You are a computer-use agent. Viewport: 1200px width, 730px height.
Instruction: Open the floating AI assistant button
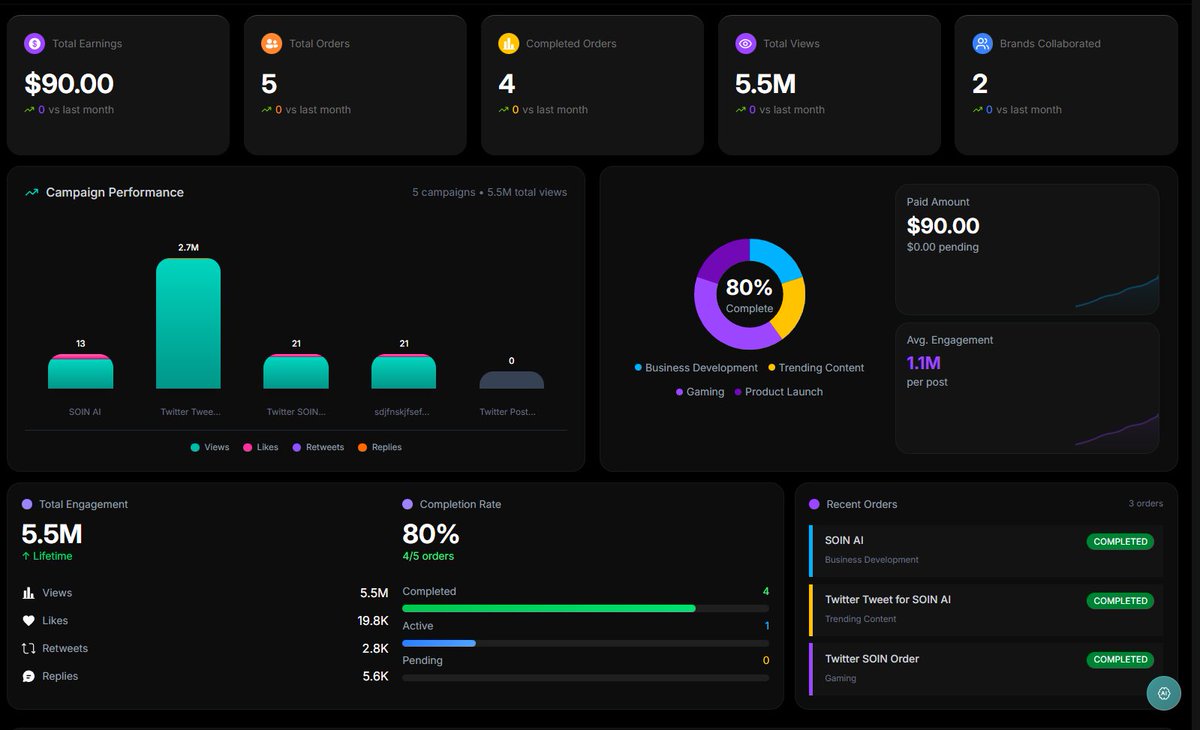(x=1163, y=693)
